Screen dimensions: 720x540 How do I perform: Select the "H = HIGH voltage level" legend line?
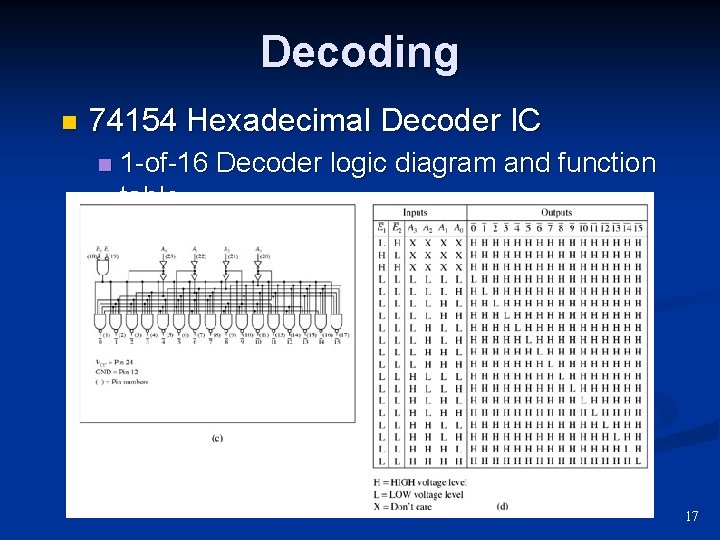[x=420, y=482]
